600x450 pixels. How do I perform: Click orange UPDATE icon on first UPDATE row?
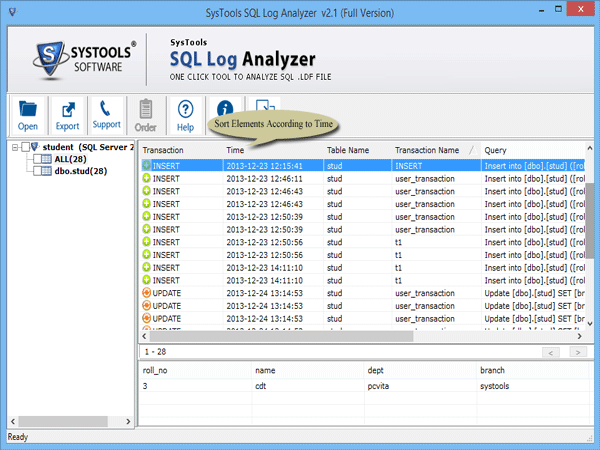coord(147,293)
